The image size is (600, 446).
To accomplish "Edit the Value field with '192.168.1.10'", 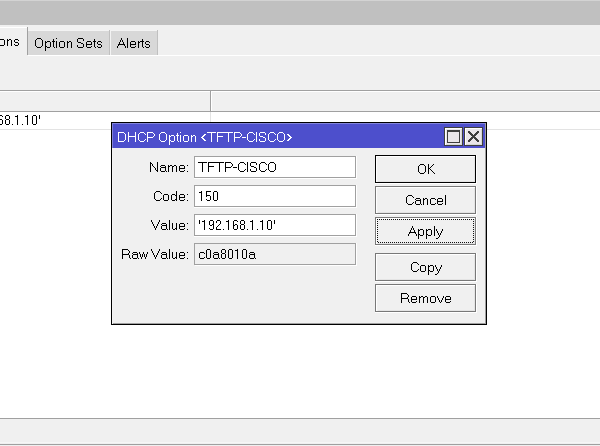I will click(x=275, y=225).
